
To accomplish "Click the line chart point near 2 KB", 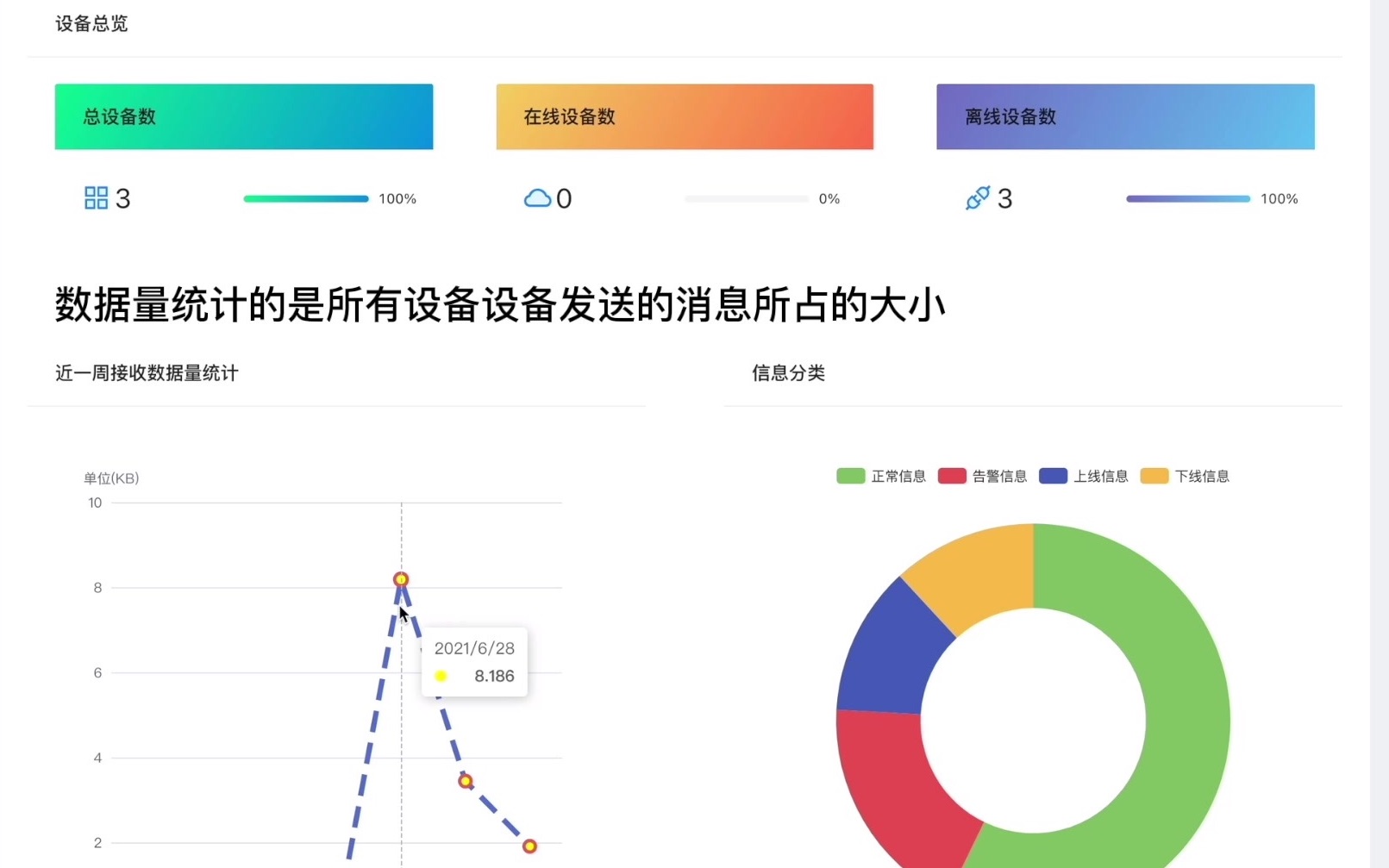I will tap(529, 846).
